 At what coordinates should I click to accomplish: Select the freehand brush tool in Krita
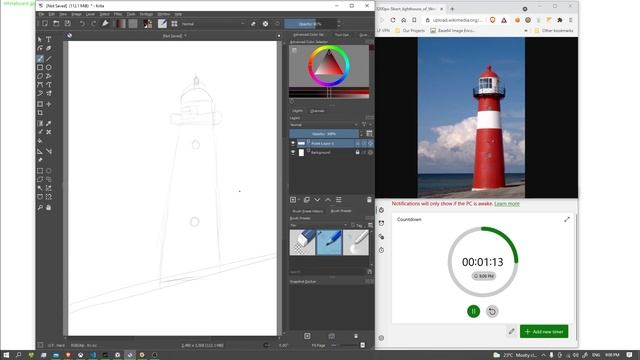pyautogui.click(x=40, y=59)
